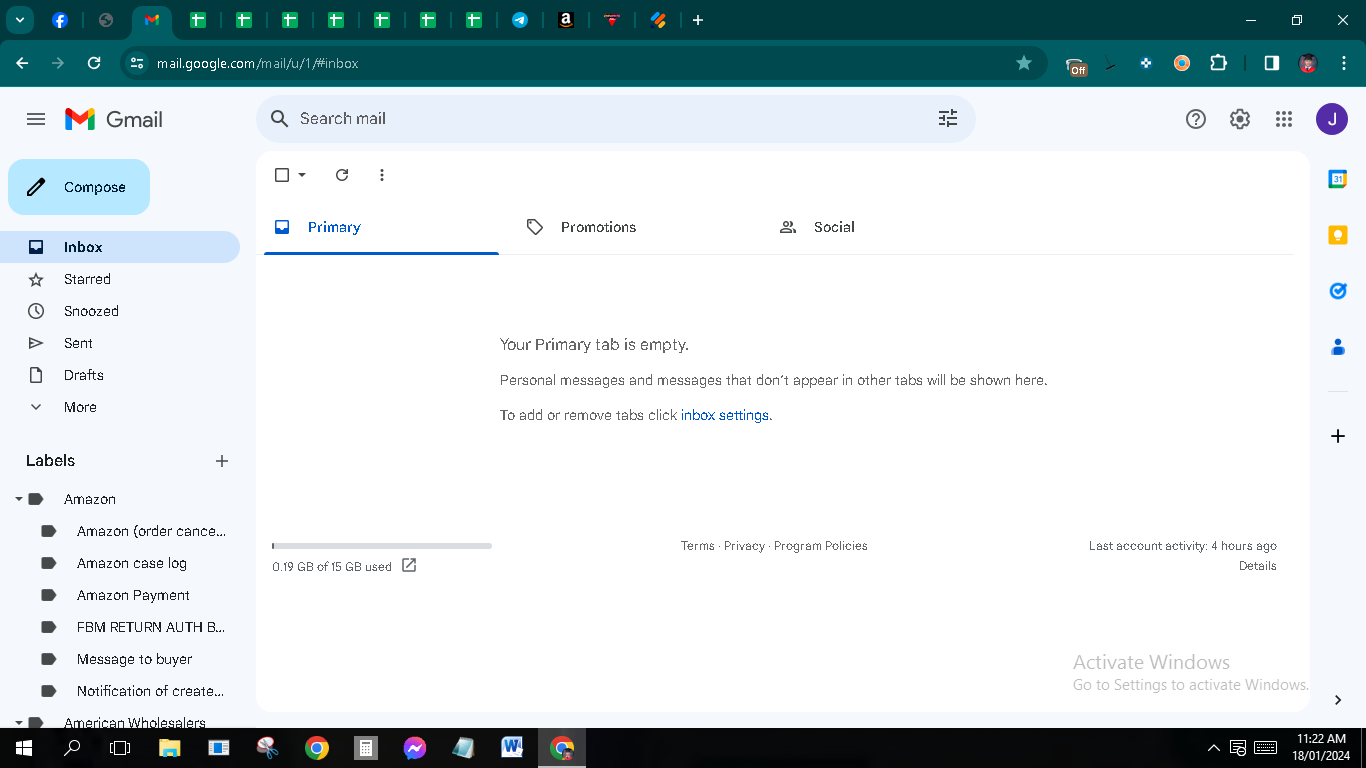Open Gmail settings gear
This screenshot has width=1366, height=768.
point(1240,119)
